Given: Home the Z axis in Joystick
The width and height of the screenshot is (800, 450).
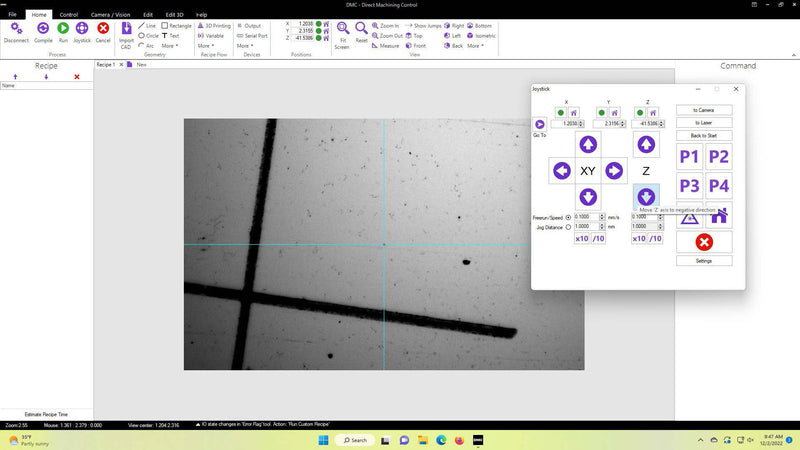Looking at the screenshot, I should pos(653,112).
